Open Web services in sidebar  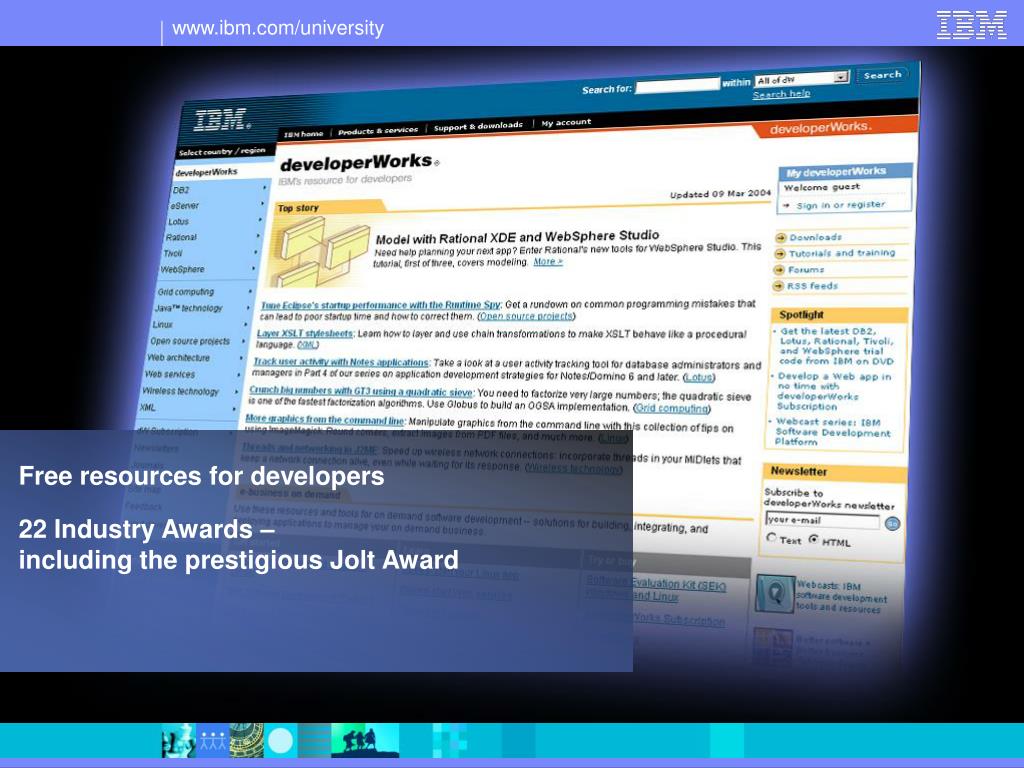pyautogui.click(x=170, y=374)
